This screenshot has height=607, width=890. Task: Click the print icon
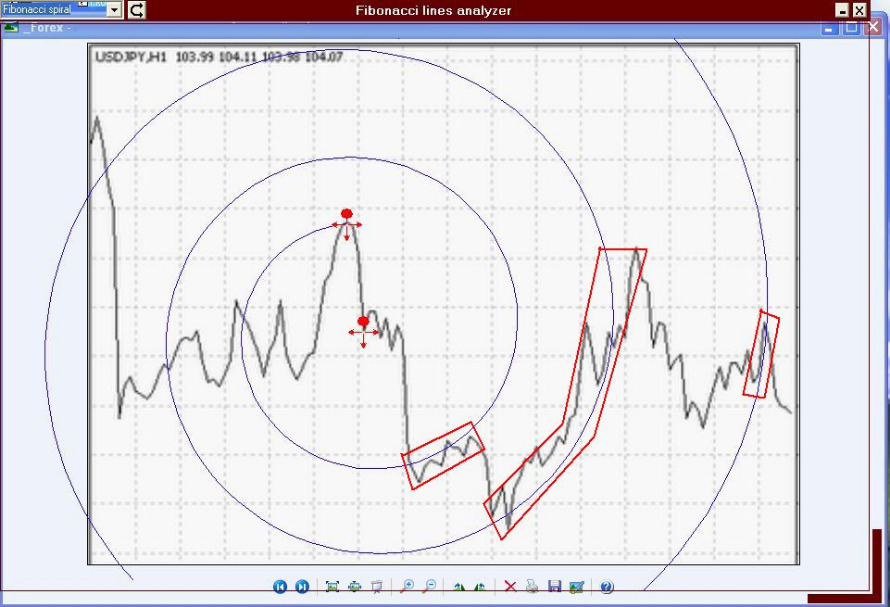(532, 587)
